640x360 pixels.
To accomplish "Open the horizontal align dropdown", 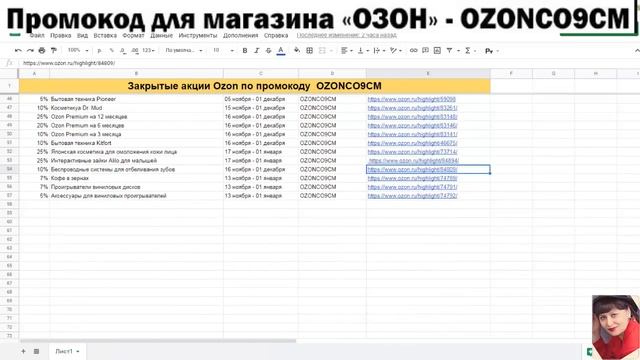I will tap(347, 51).
